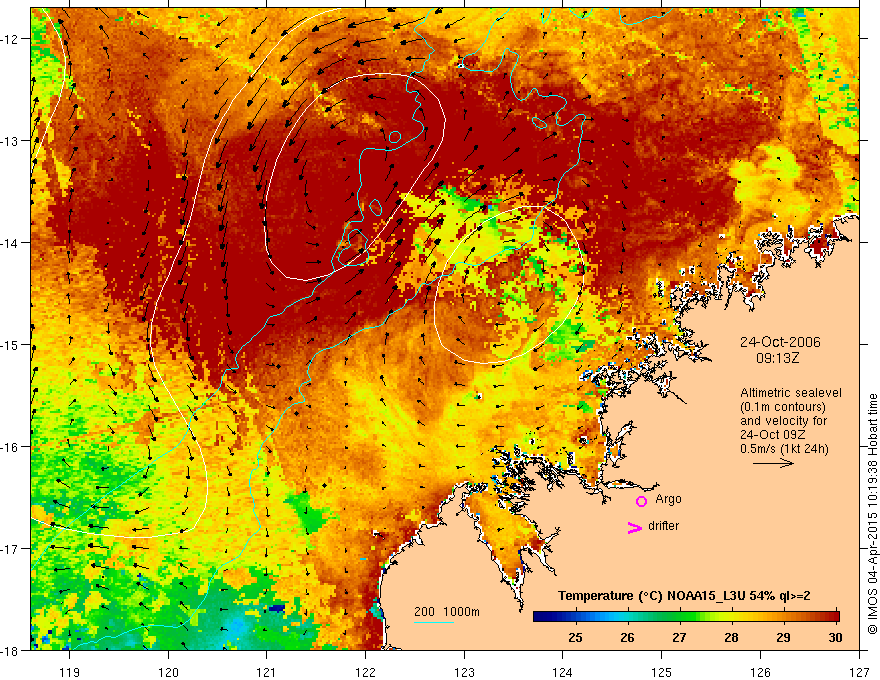
Task: Click the time label 09:13Z
Action: click(778, 357)
